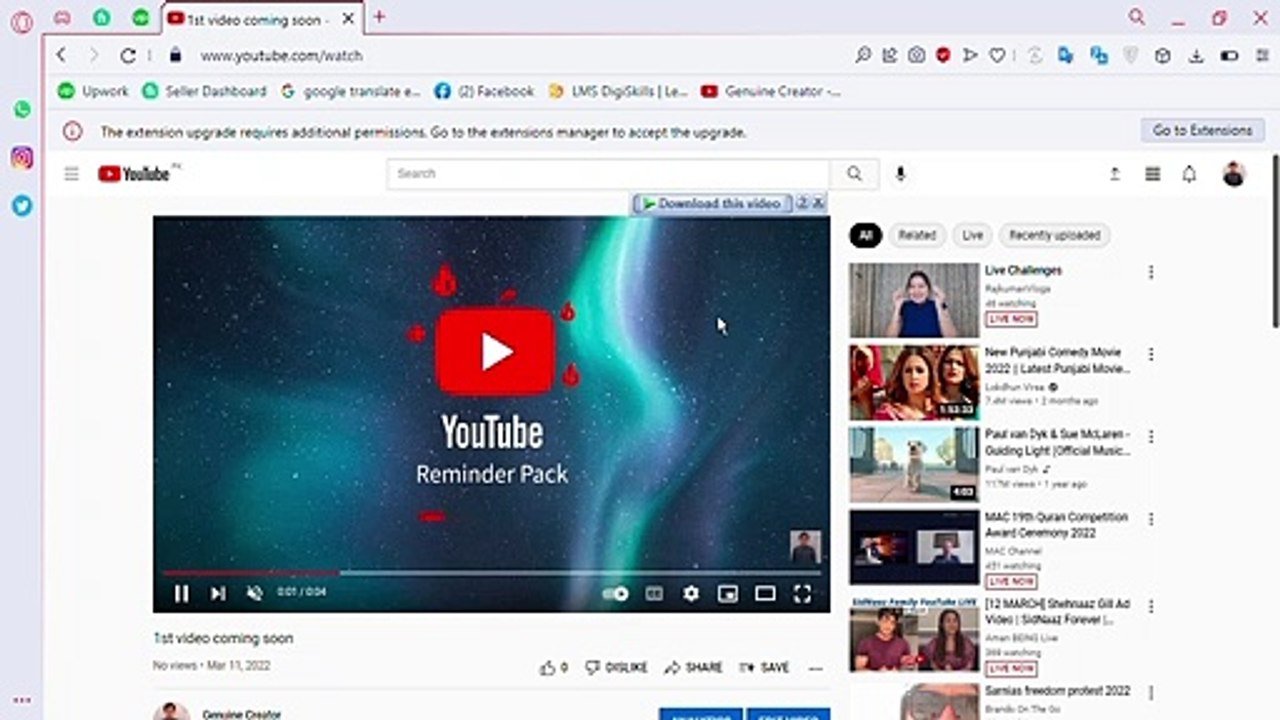The width and height of the screenshot is (1280, 720).
Task: Open the Facebook bookmark
Action: pyautogui.click(x=484, y=91)
